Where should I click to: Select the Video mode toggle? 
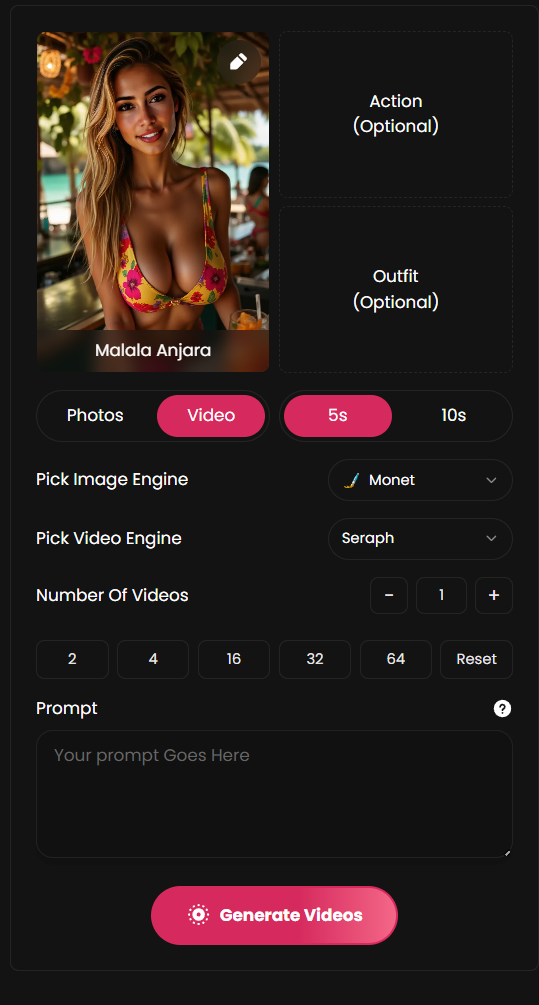click(x=211, y=415)
